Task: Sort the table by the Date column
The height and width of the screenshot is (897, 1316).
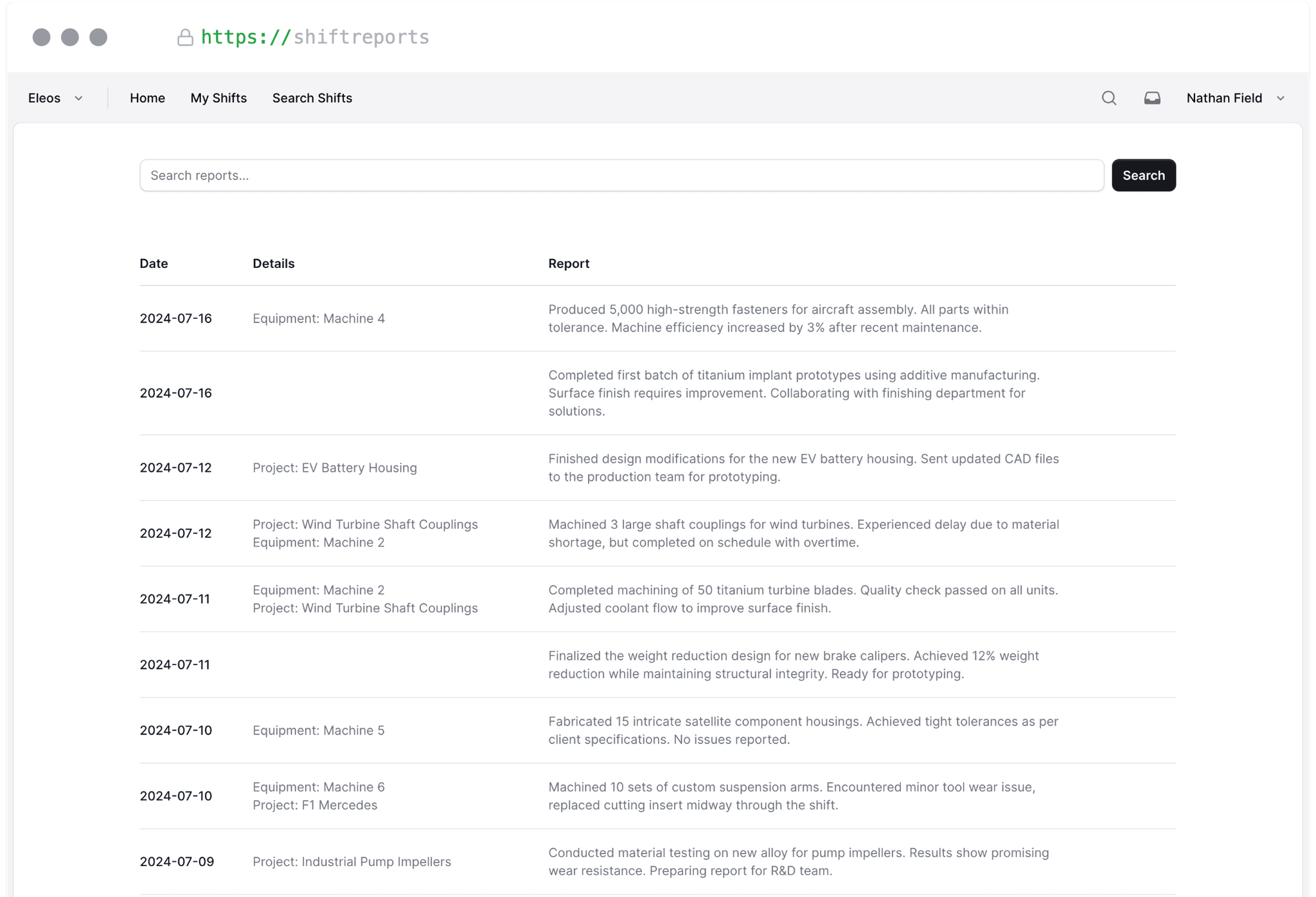Action: click(154, 263)
